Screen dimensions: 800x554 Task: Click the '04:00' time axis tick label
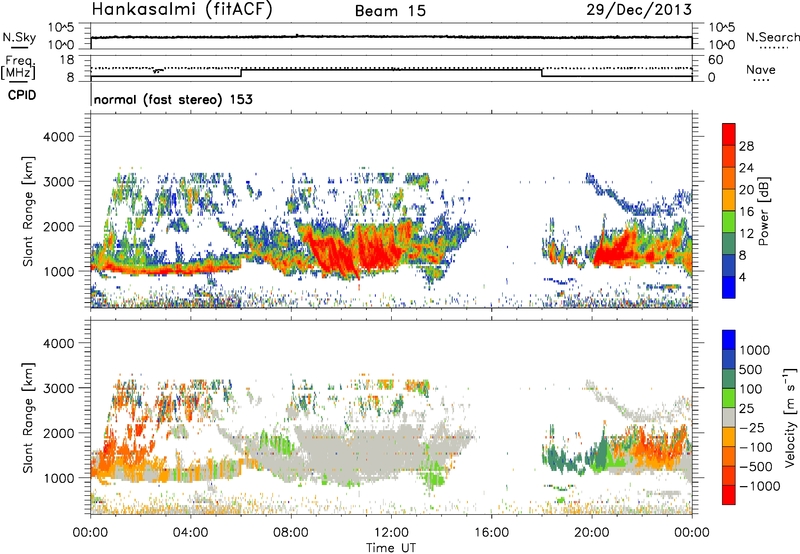coord(190,533)
